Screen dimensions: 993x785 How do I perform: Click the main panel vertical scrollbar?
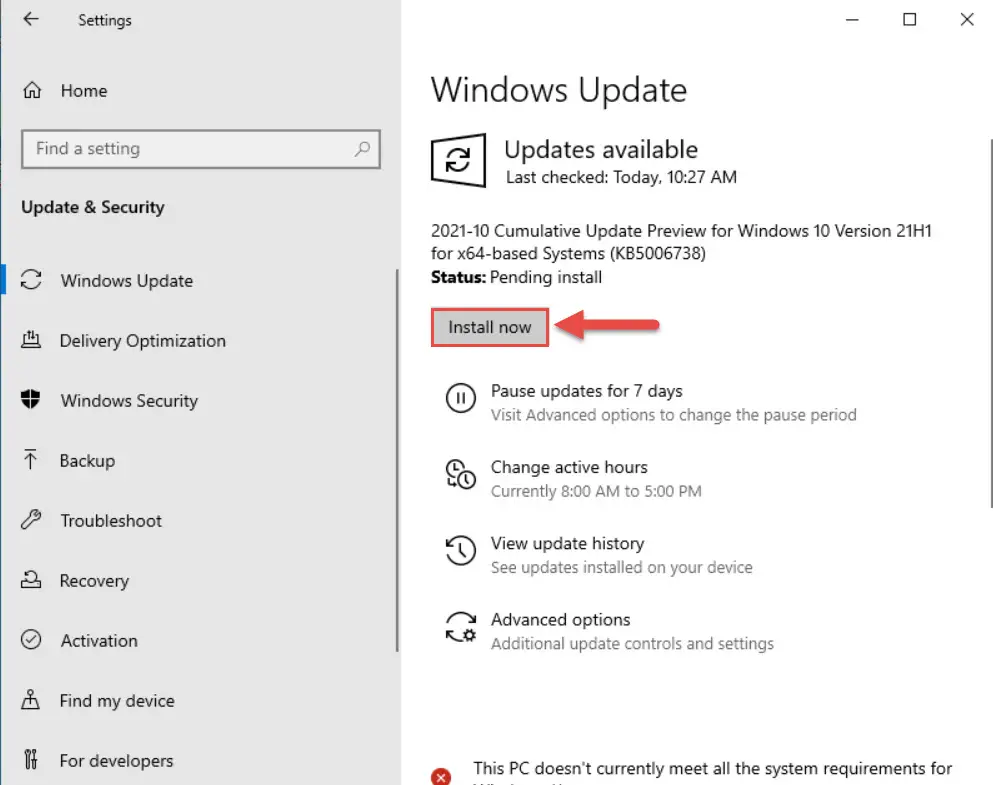click(x=991, y=323)
